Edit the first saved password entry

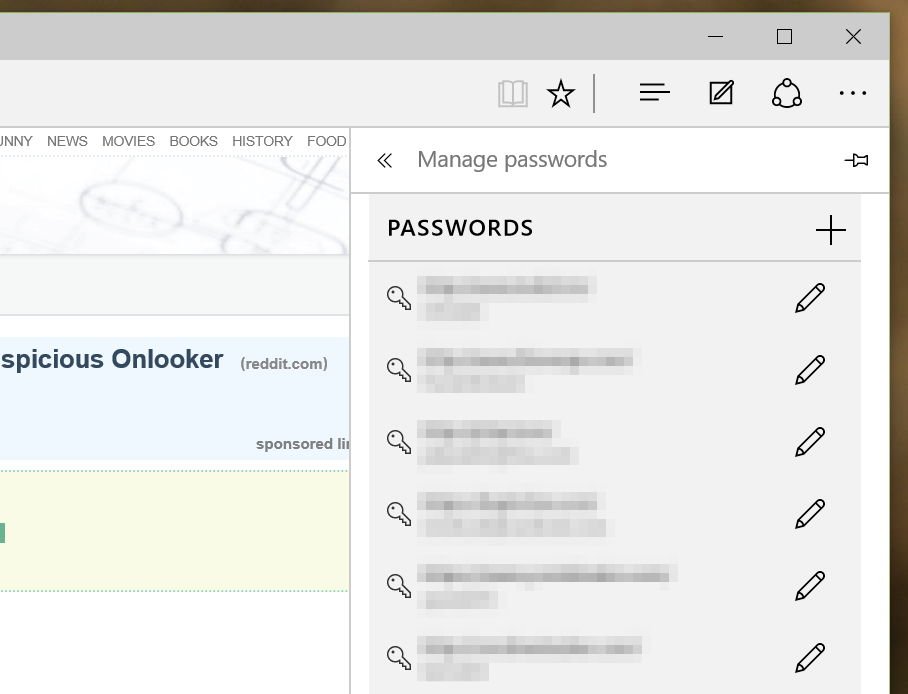[810, 298]
